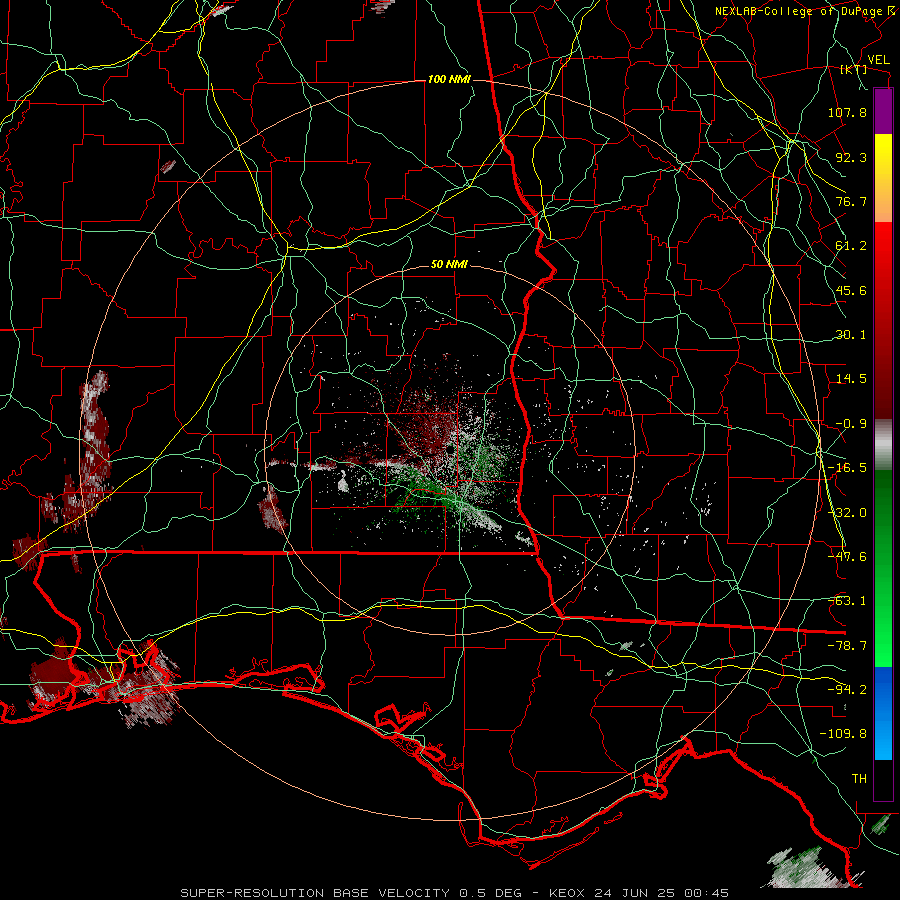Click the 30.1 velocity scale value
Image resolution: width=900 pixels, height=900 pixels.
coord(851,335)
